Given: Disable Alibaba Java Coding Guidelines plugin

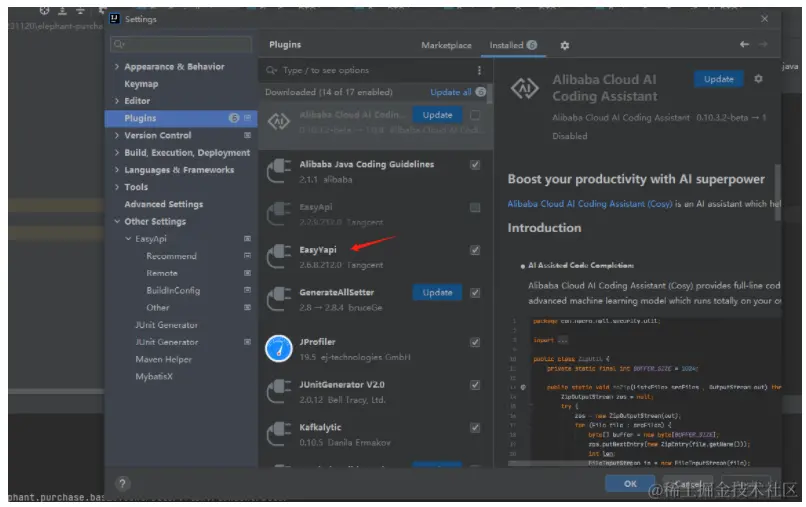Looking at the screenshot, I should [x=475, y=165].
